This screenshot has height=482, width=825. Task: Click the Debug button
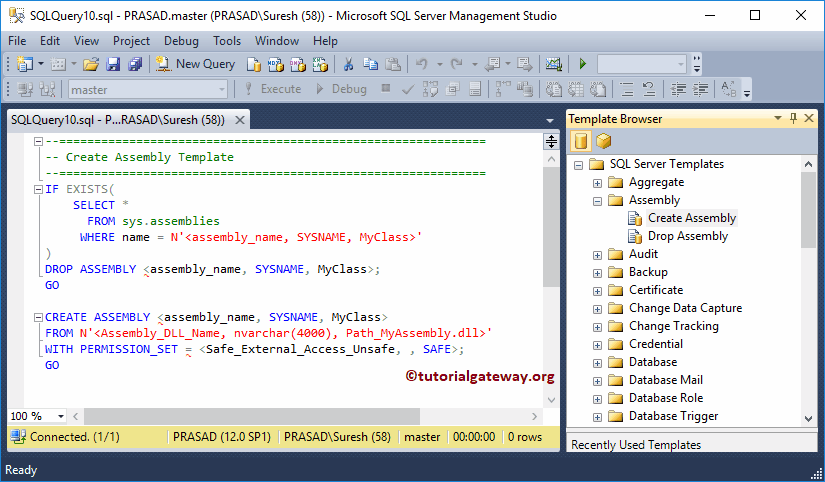pos(341,89)
